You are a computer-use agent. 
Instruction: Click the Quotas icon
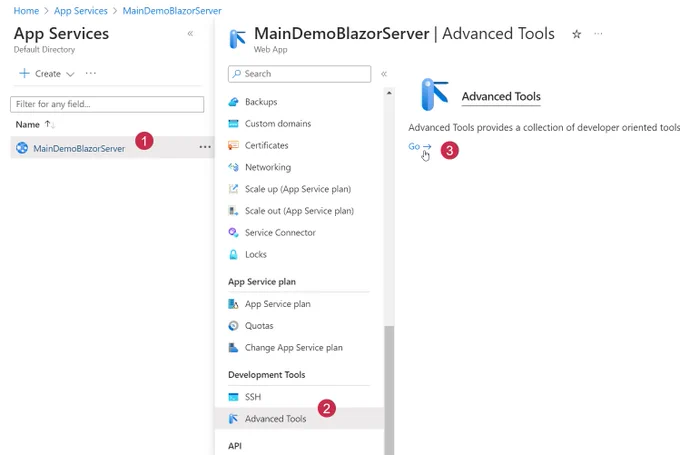click(233, 326)
